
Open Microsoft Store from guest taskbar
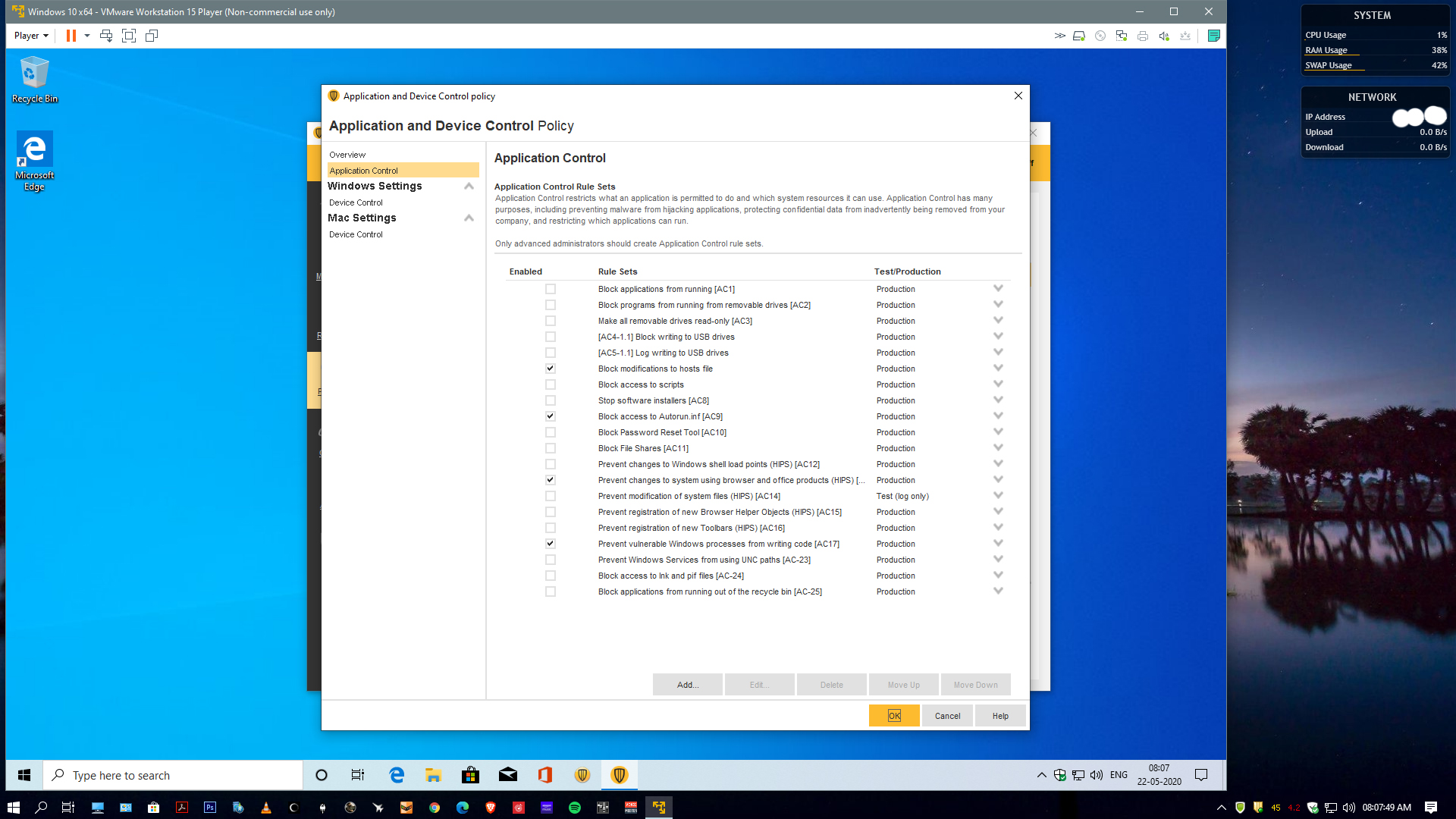470,775
